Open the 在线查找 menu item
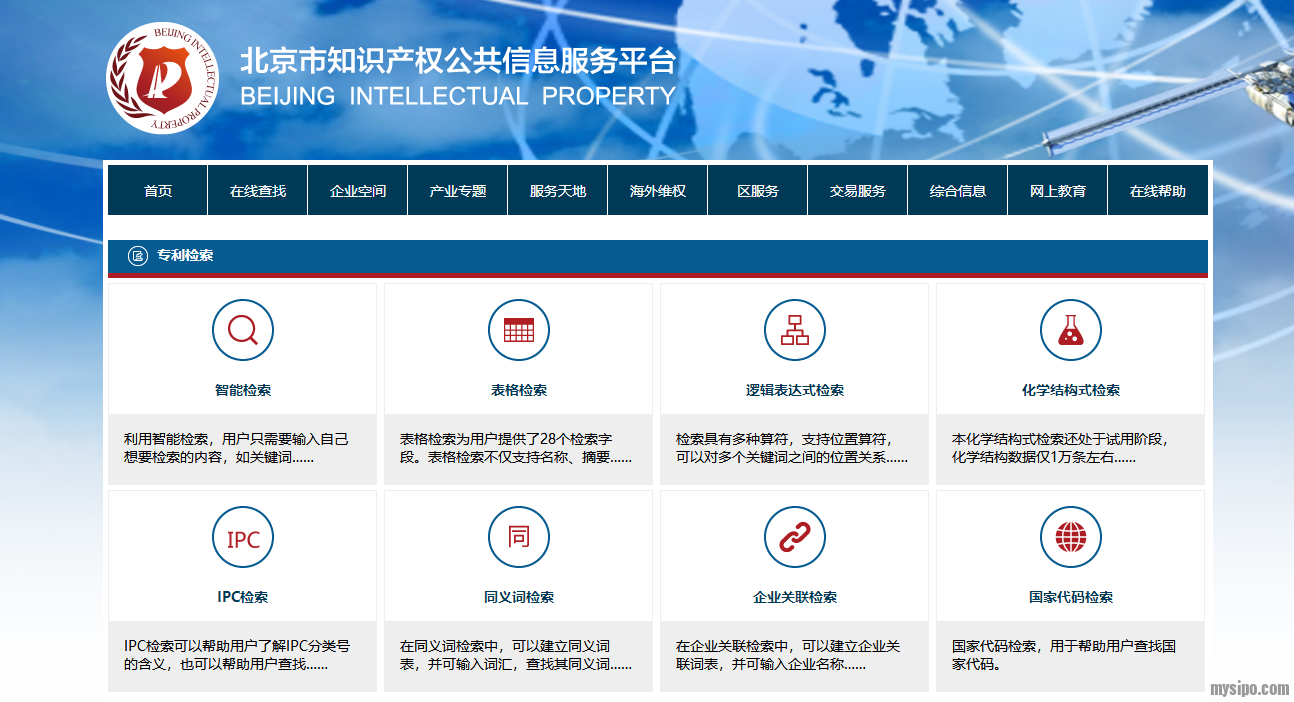 tap(258, 191)
